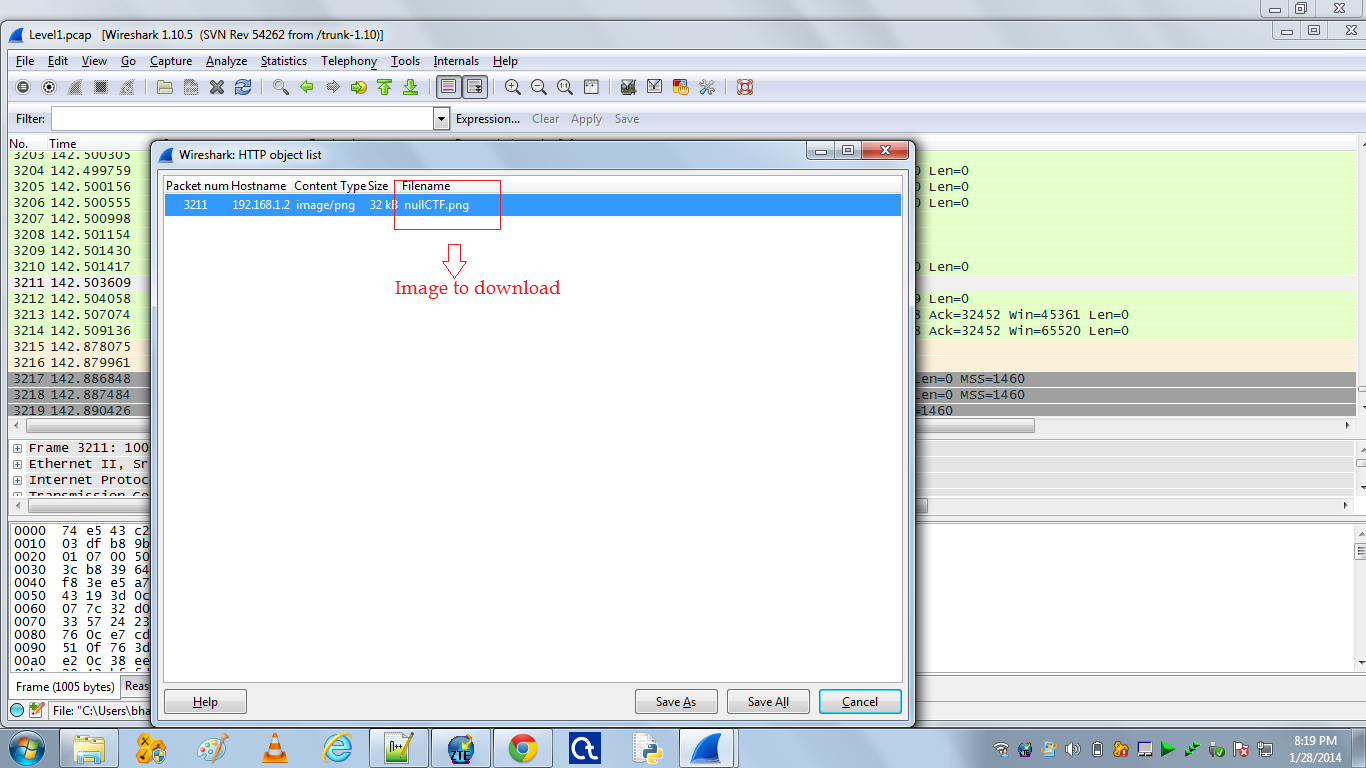Image resolution: width=1366 pixels, height=768 pixels.
Task: Expand the Ethernet II tree node
Action: [x=18, y=464]
